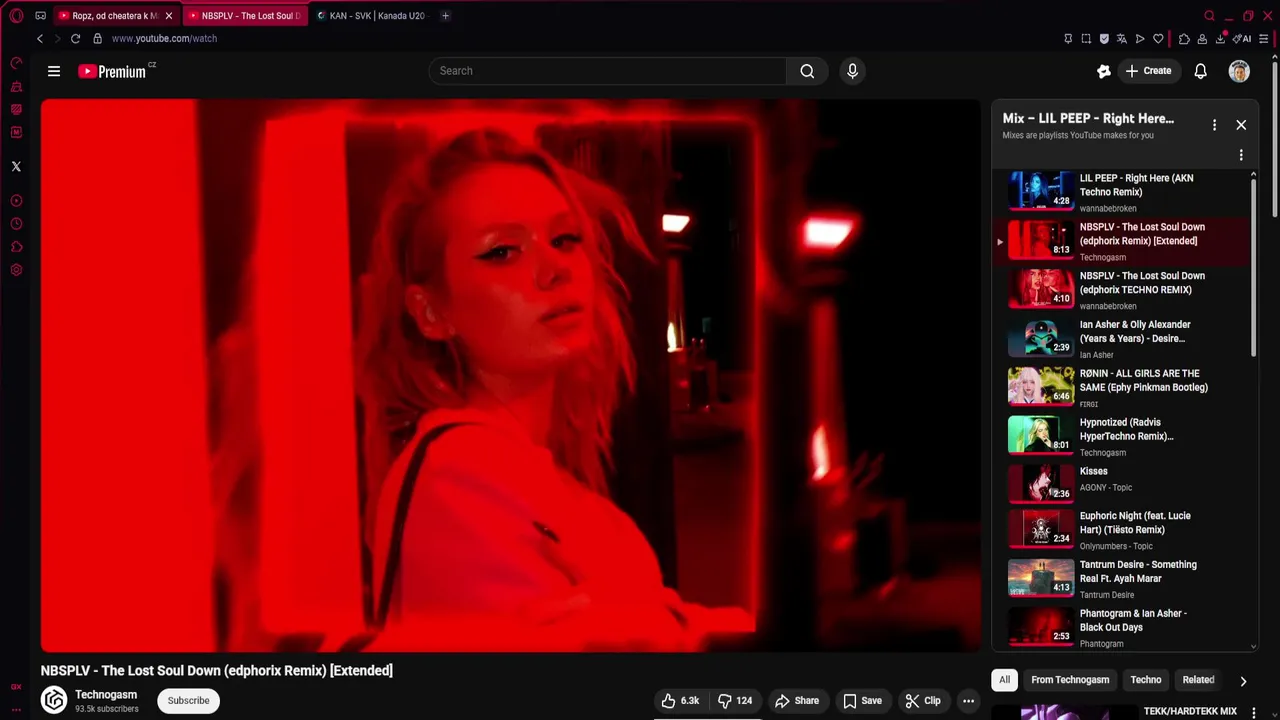Select the All filter chip
The image size is (1280, 720).
[1004, 680]
